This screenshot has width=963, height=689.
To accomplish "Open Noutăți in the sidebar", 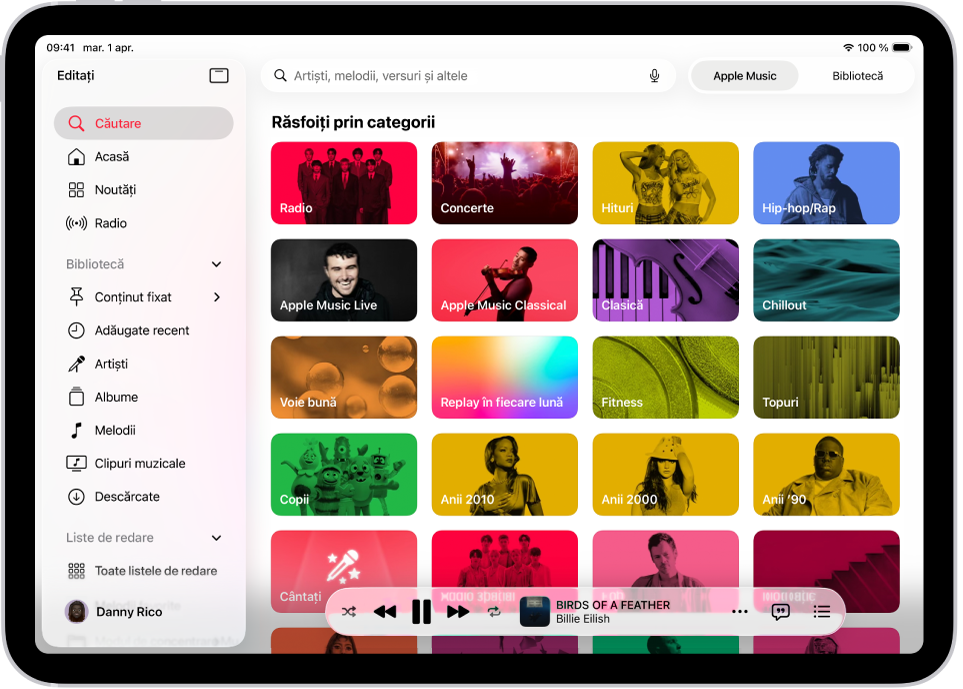I will [144, 190].
